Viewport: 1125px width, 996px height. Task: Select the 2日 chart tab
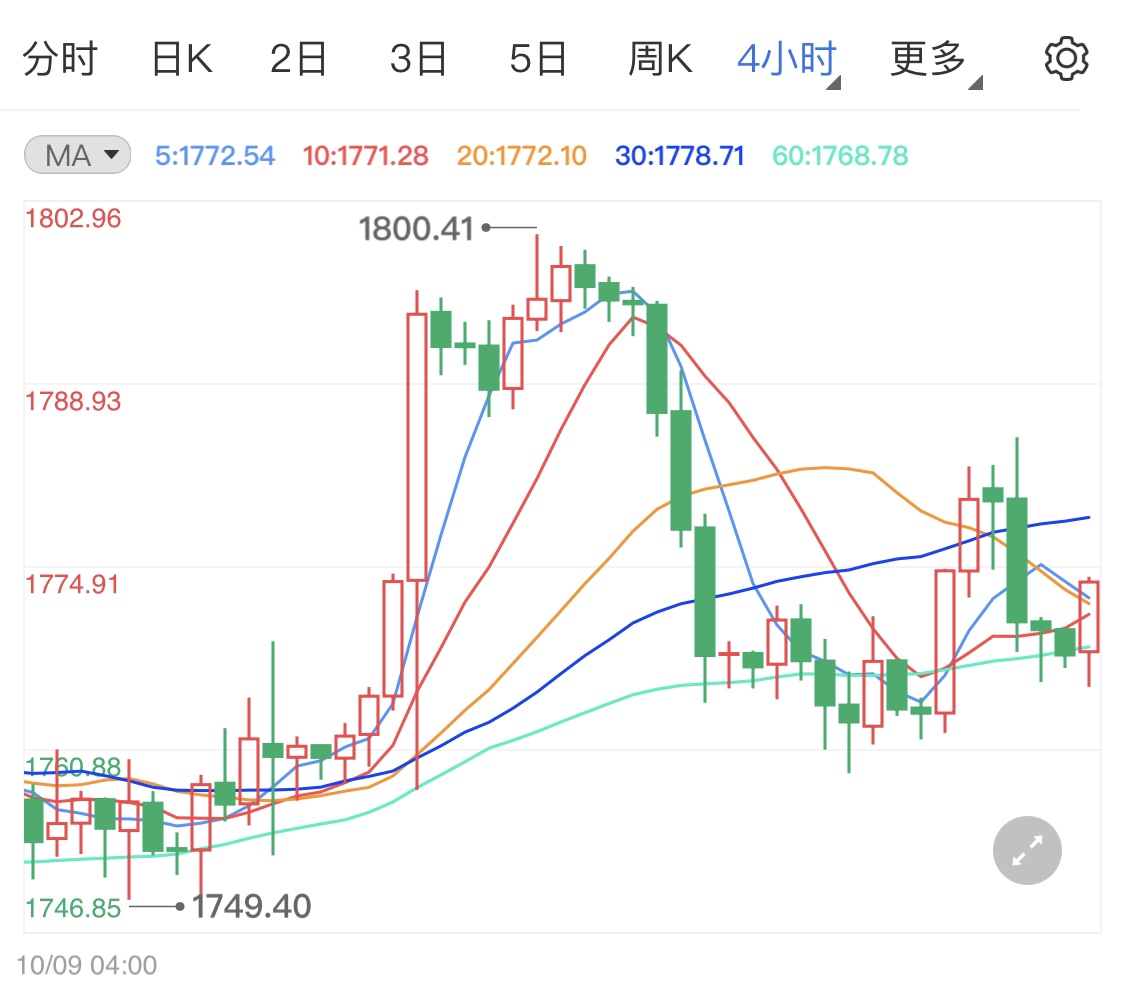pos(298,59)
